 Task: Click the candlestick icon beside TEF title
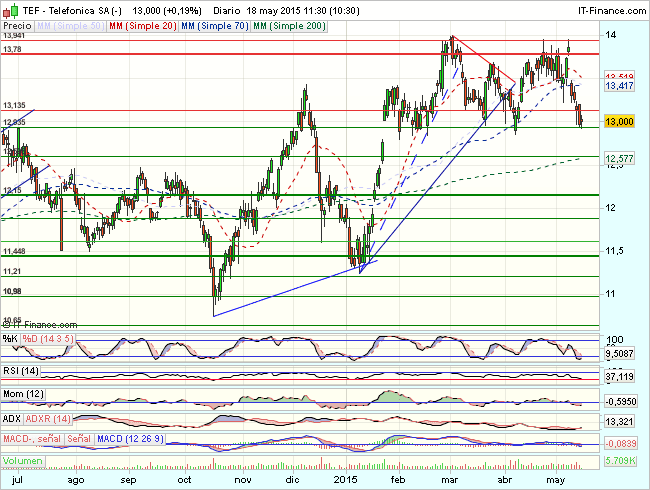coord(11,11)
